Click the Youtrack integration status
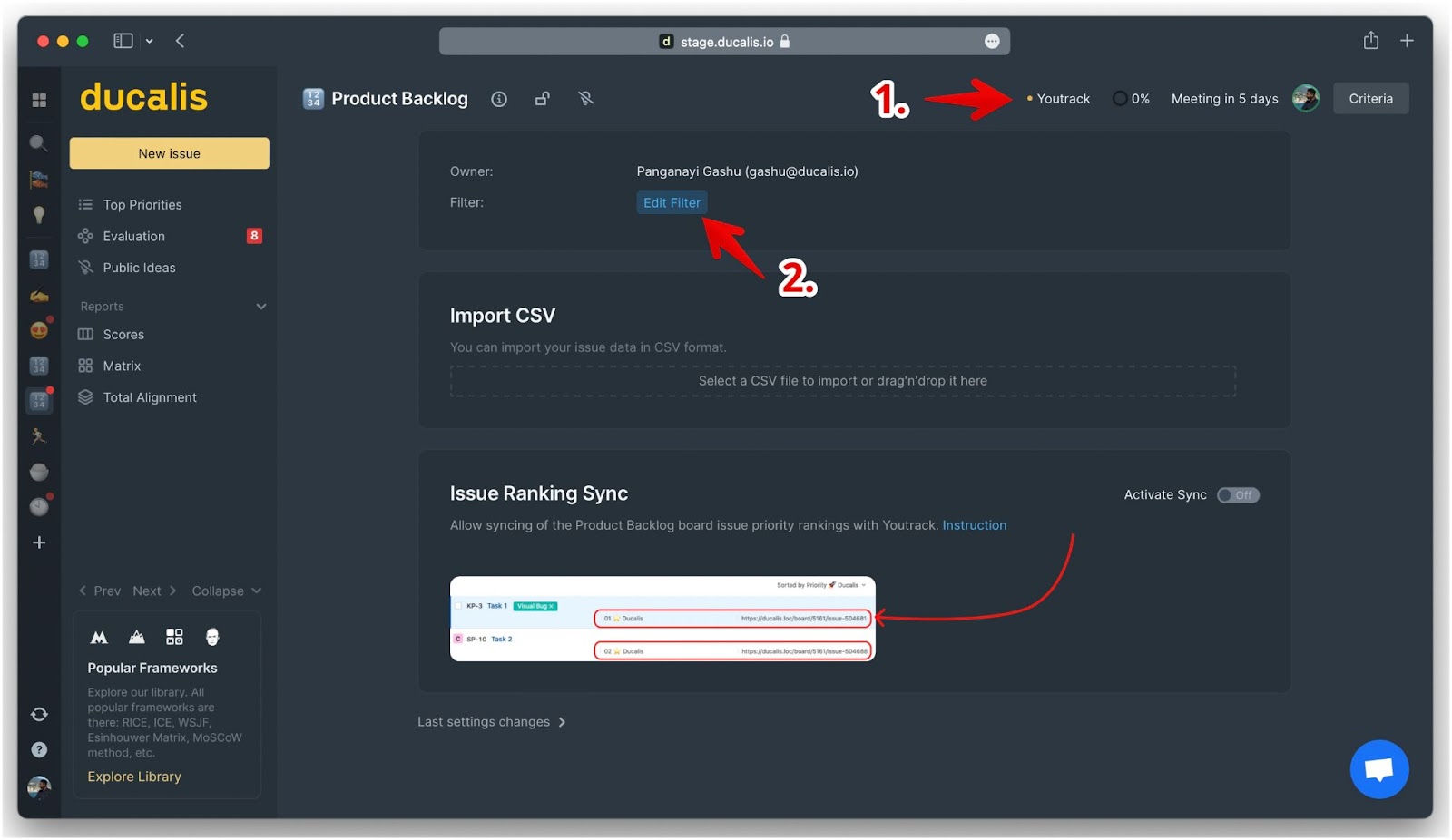 pos(1058,98)
